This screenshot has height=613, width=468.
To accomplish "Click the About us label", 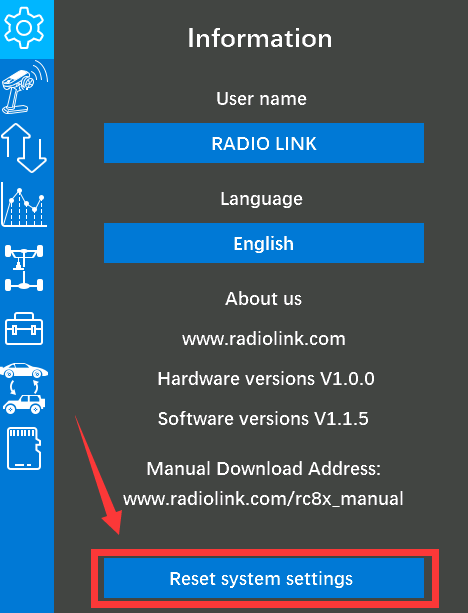I will [x=264, y=299].
